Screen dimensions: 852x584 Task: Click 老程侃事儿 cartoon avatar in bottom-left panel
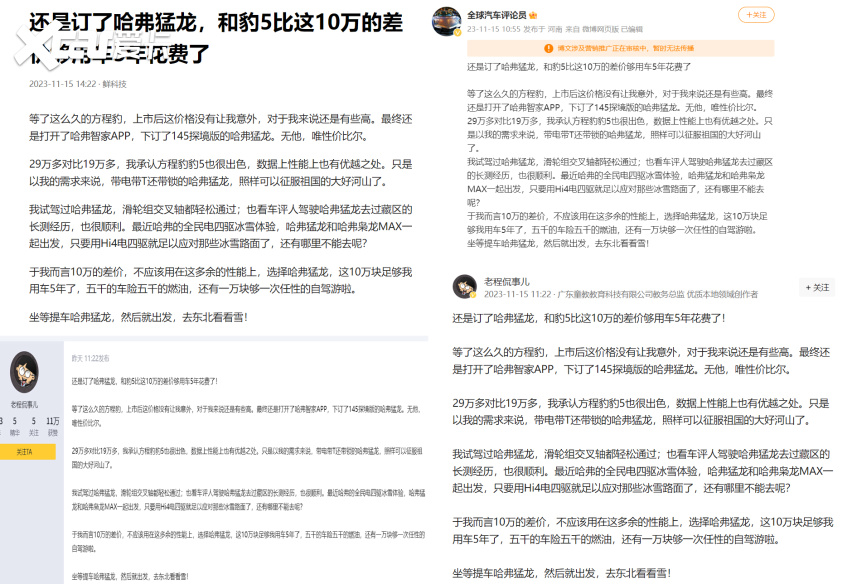pos(24,374)
